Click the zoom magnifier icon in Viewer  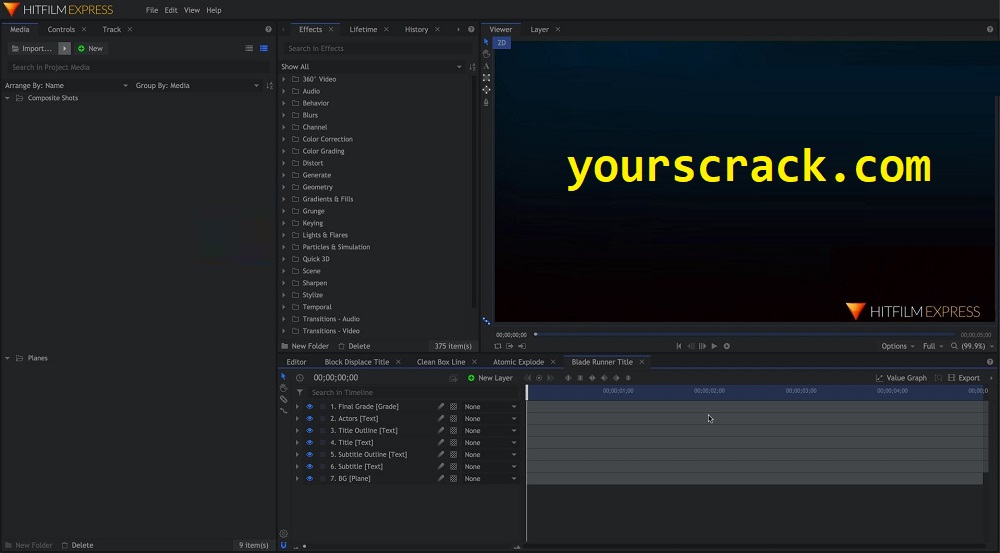tap(954, 346)
